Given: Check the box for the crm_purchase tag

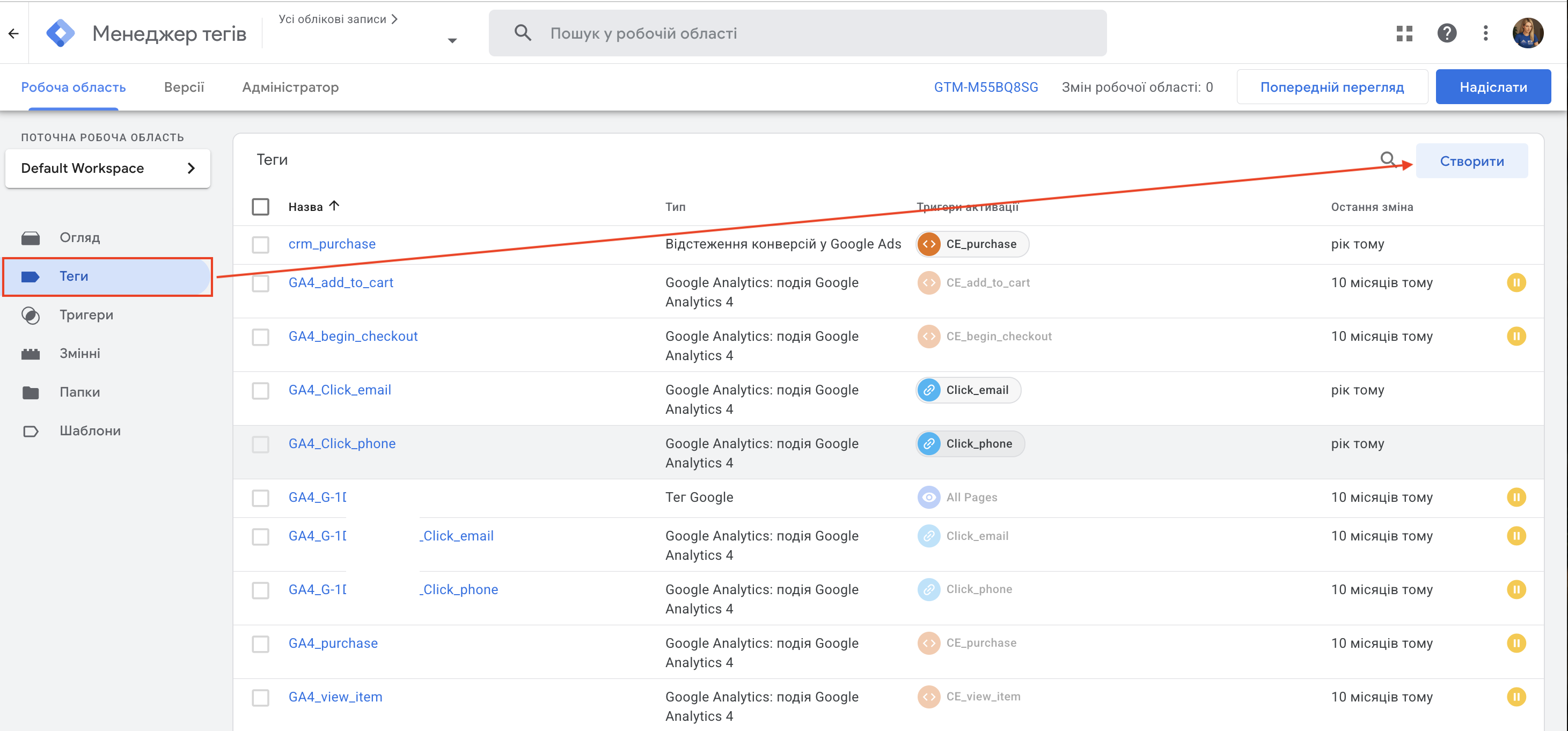Looking at the screenshot, I should 260,245.
